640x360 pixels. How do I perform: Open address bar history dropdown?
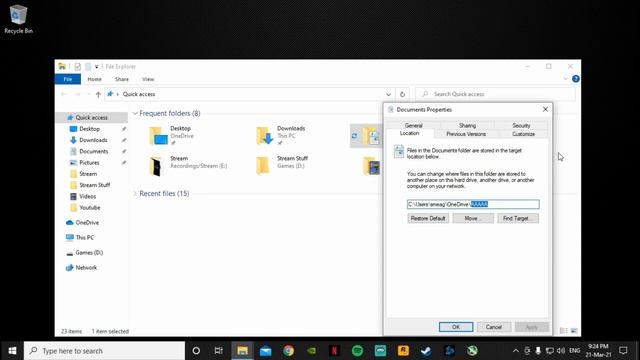point(389,94)
